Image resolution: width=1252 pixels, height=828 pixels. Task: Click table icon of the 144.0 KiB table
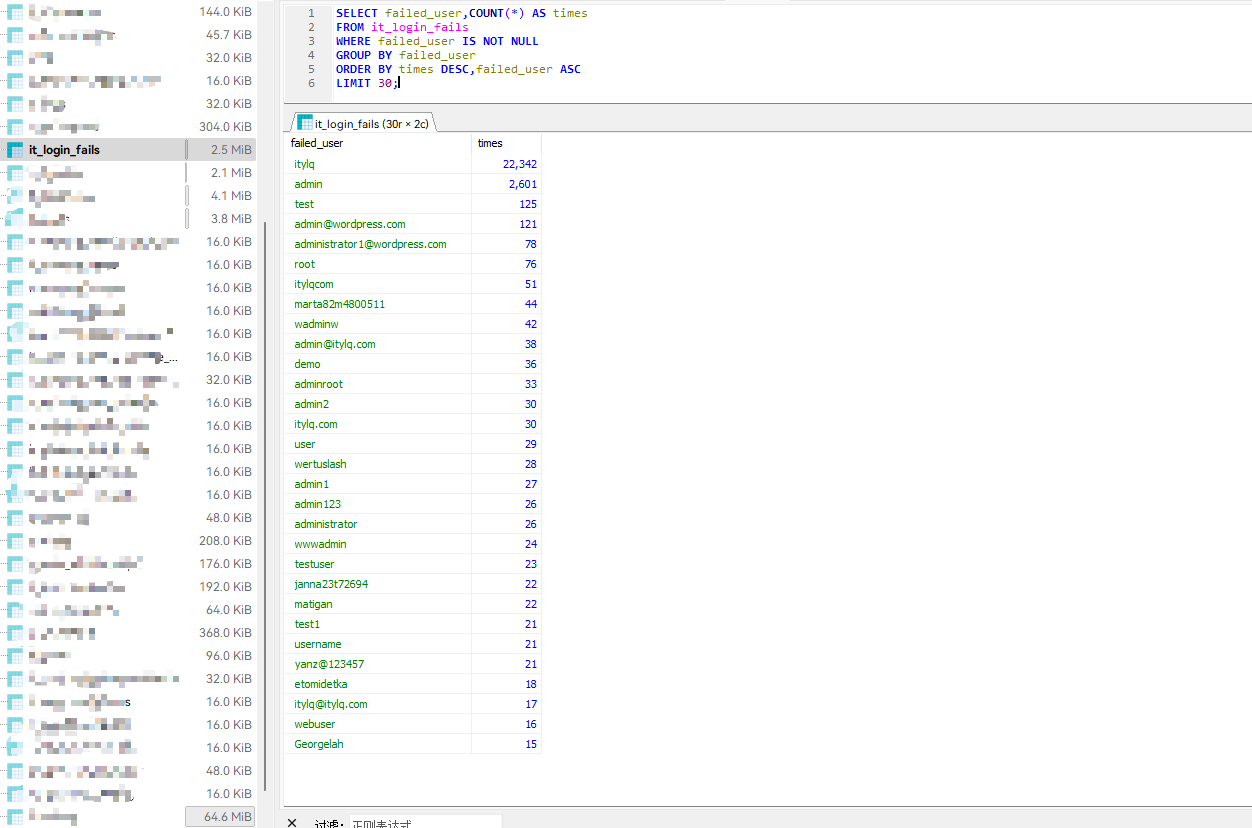(x=15, y=12)
